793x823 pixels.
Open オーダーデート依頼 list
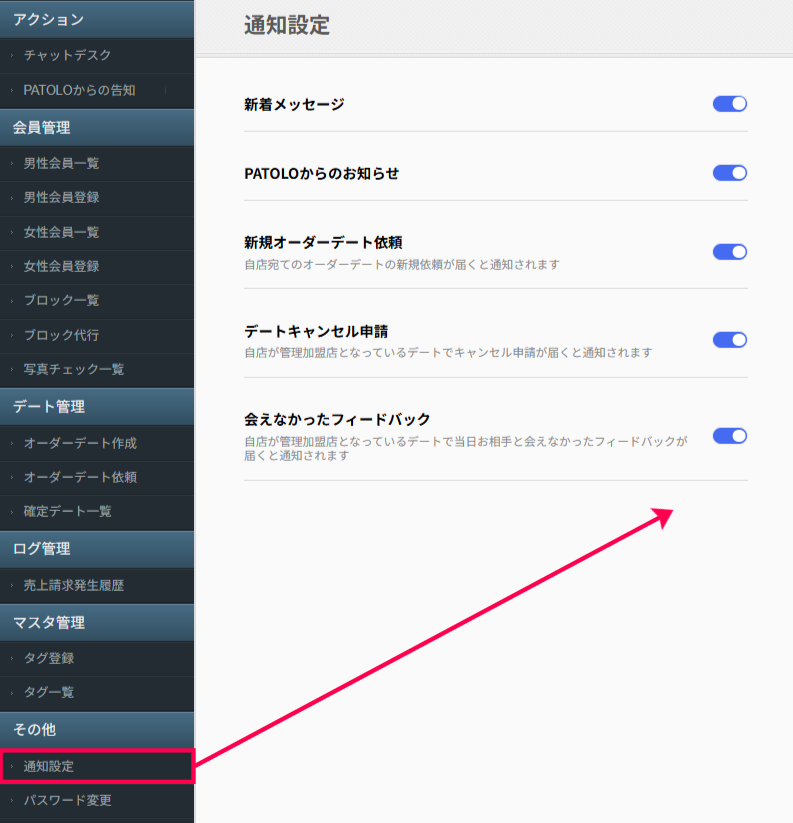coord(80,477)
